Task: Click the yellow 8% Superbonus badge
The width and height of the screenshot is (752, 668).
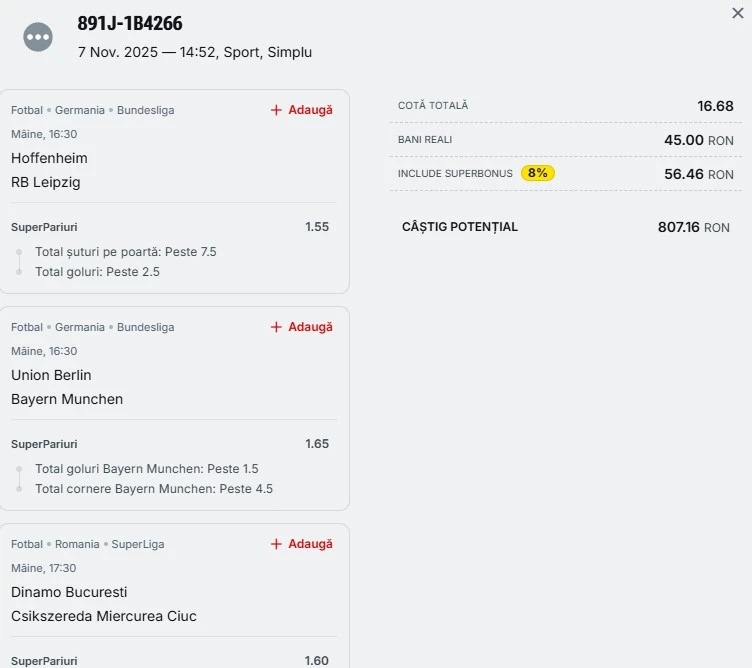Action: point(537,173)
